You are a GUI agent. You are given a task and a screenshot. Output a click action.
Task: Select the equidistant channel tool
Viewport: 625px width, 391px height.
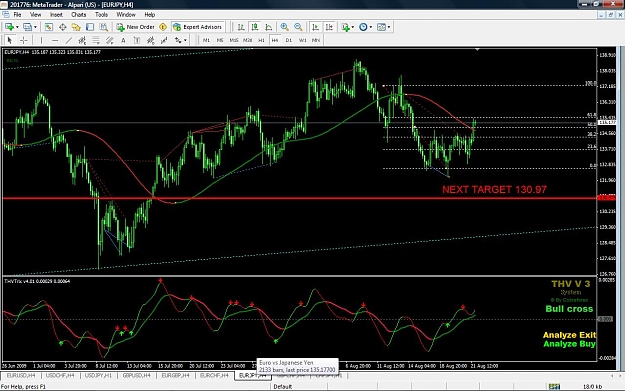pos(82,40)
